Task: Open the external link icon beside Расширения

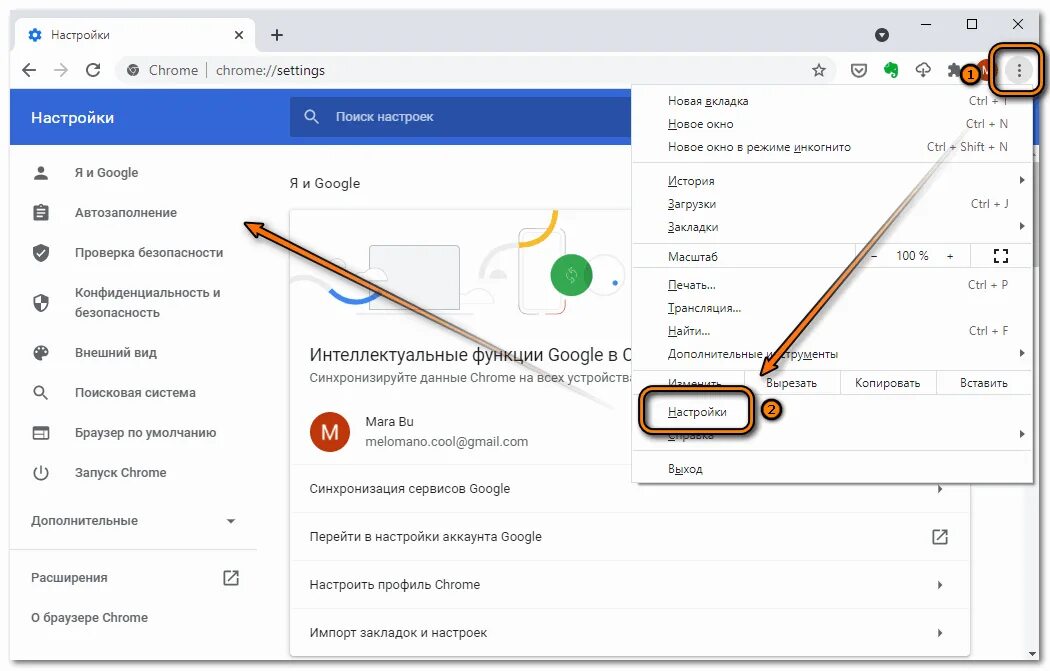Action: [x=230, y=578]
